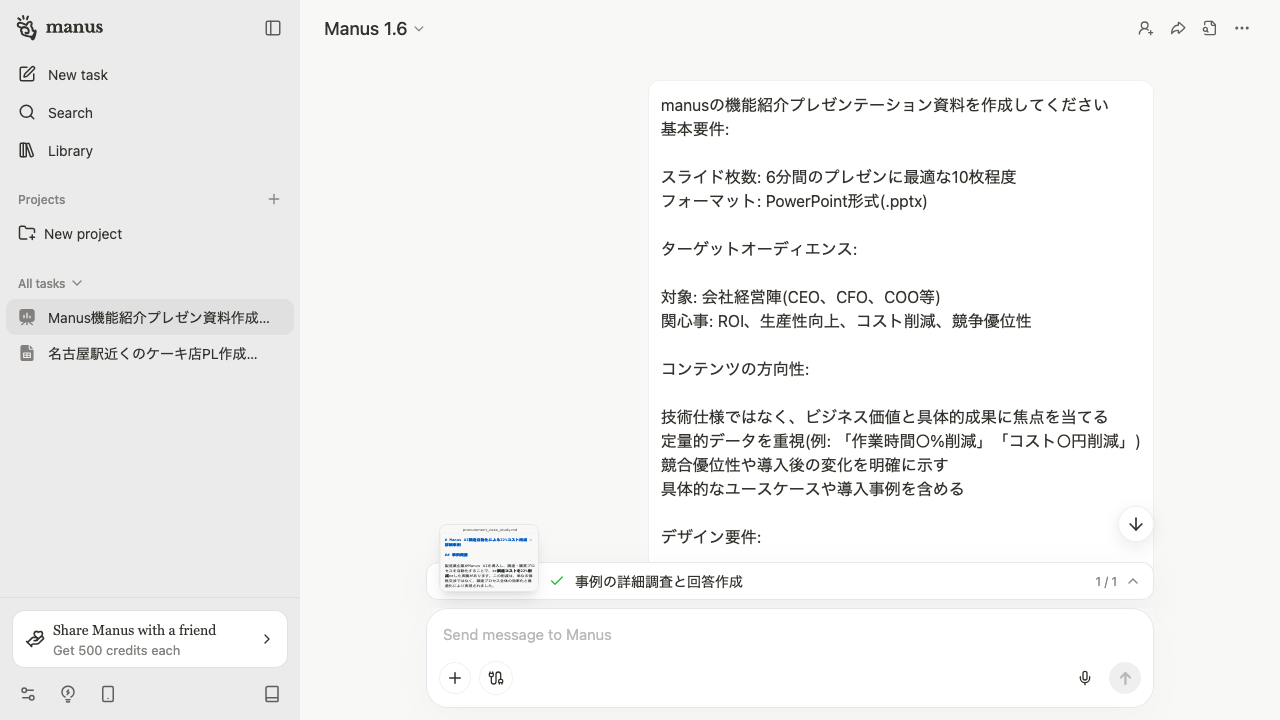Image resolution: width=1280 pixels, height=720 pixels.
Task: Create a New project
Action: (x=150, y=234)
